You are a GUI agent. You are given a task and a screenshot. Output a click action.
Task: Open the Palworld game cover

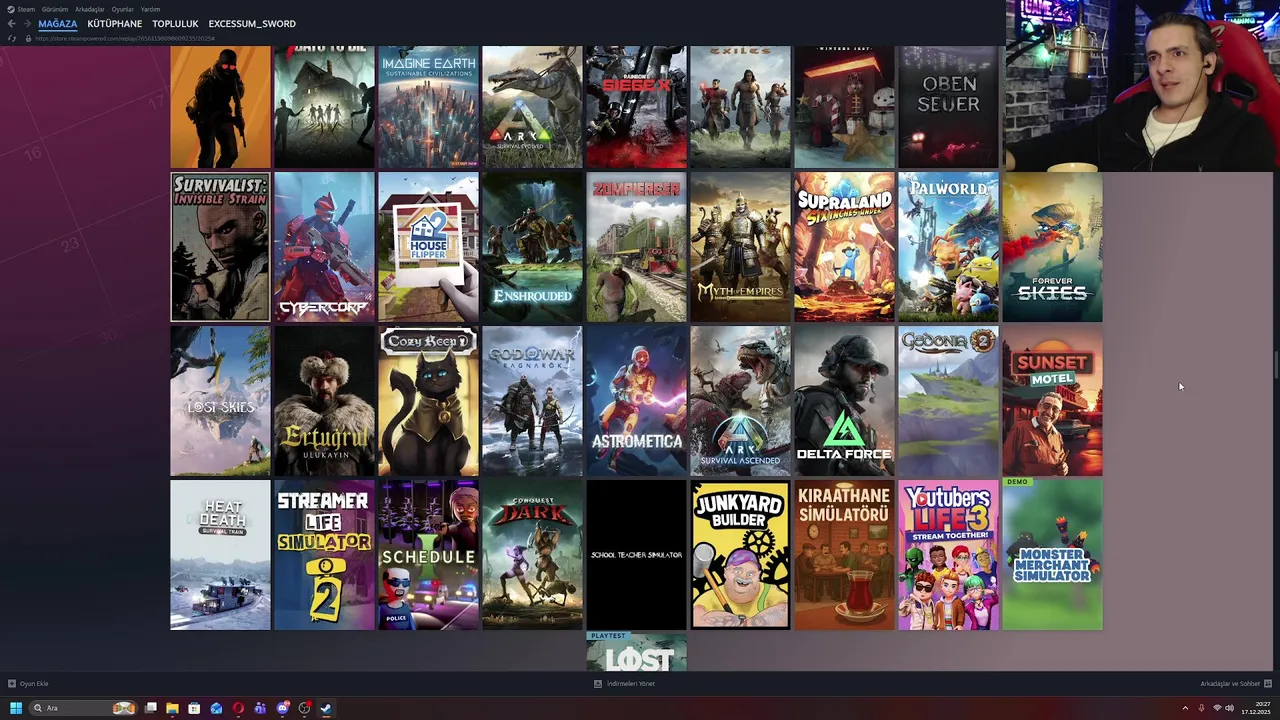coord(948,247)
